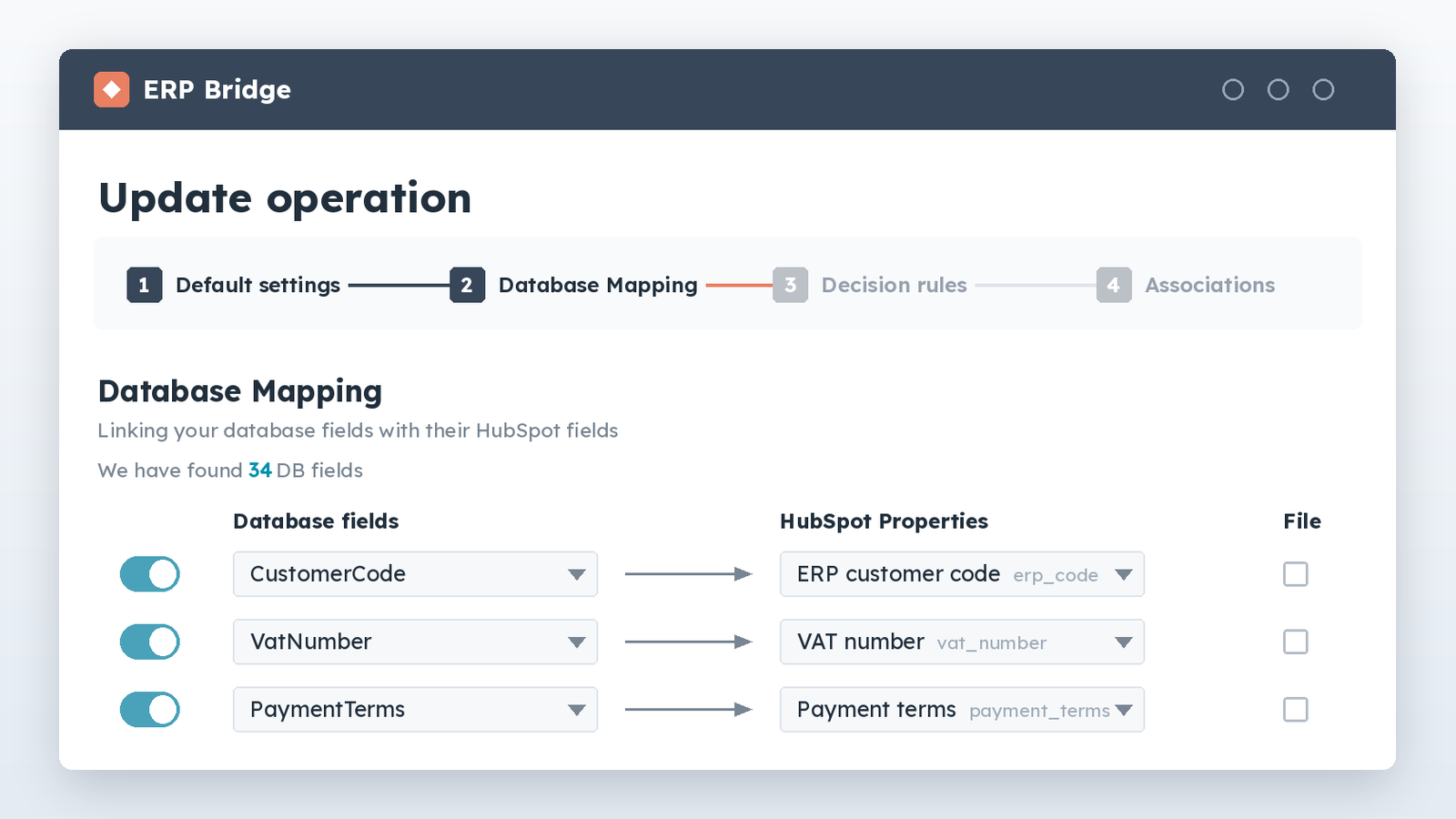
Task: Tick the File checkbox for PaymentTerms row
Action: (x=1296, y=710)
